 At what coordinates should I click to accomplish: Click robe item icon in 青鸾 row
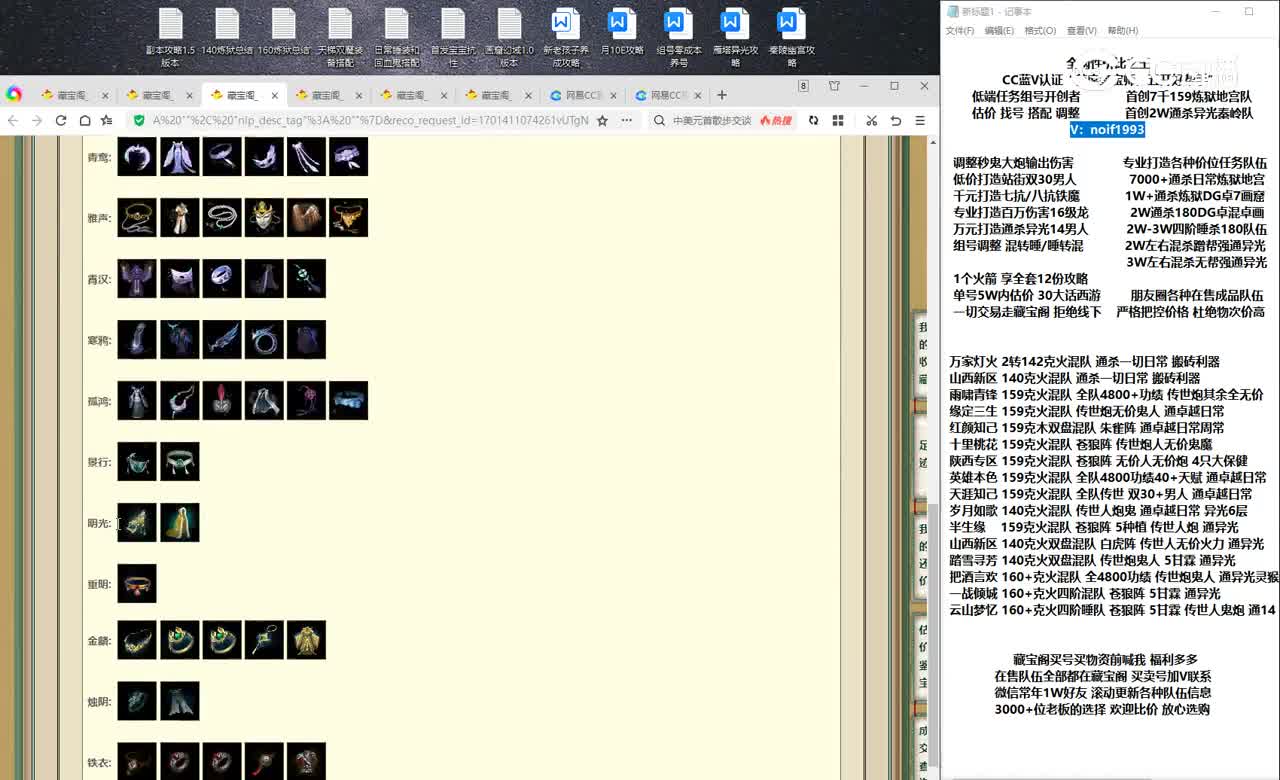[x=180, y=157]
